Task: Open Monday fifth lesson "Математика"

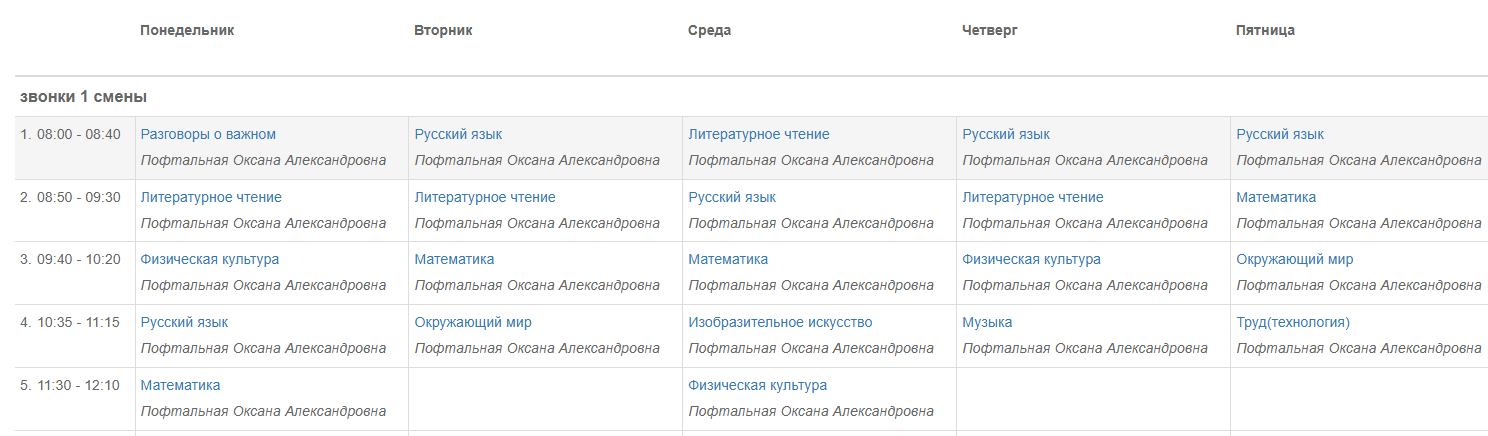Action: (x=180, y=386)
